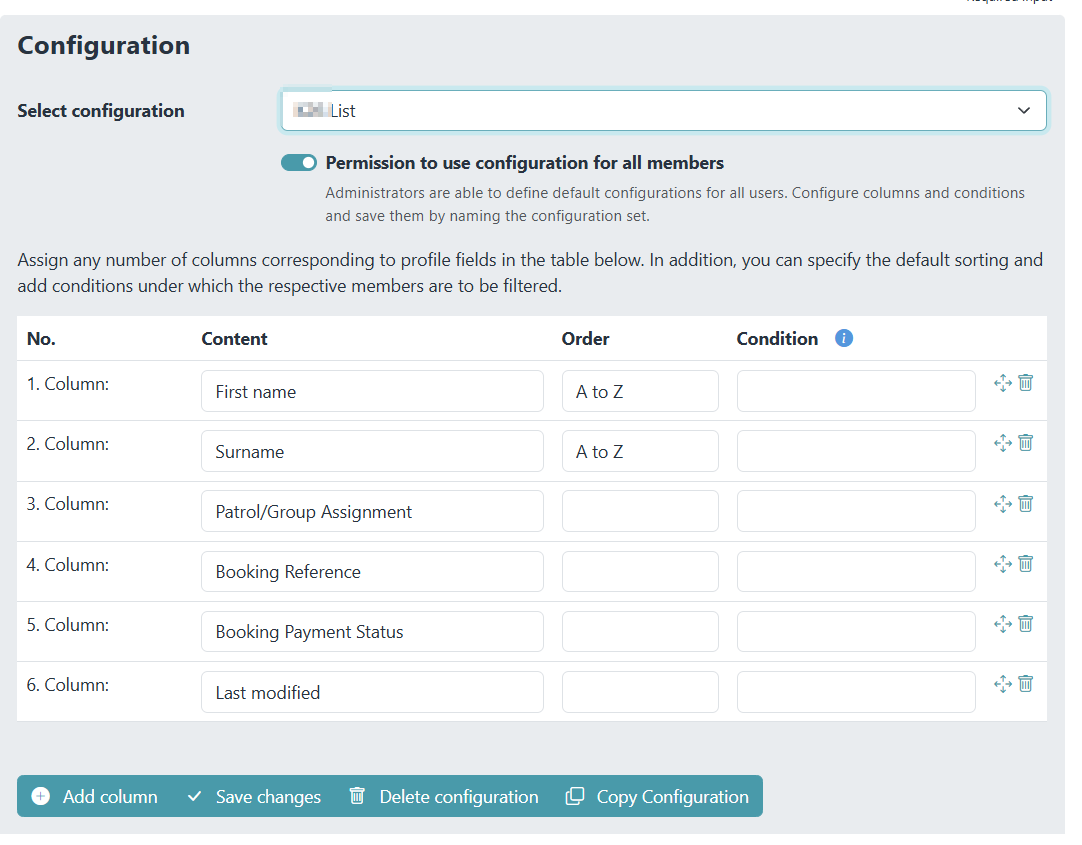Open First name content selector

click(372, 391)
